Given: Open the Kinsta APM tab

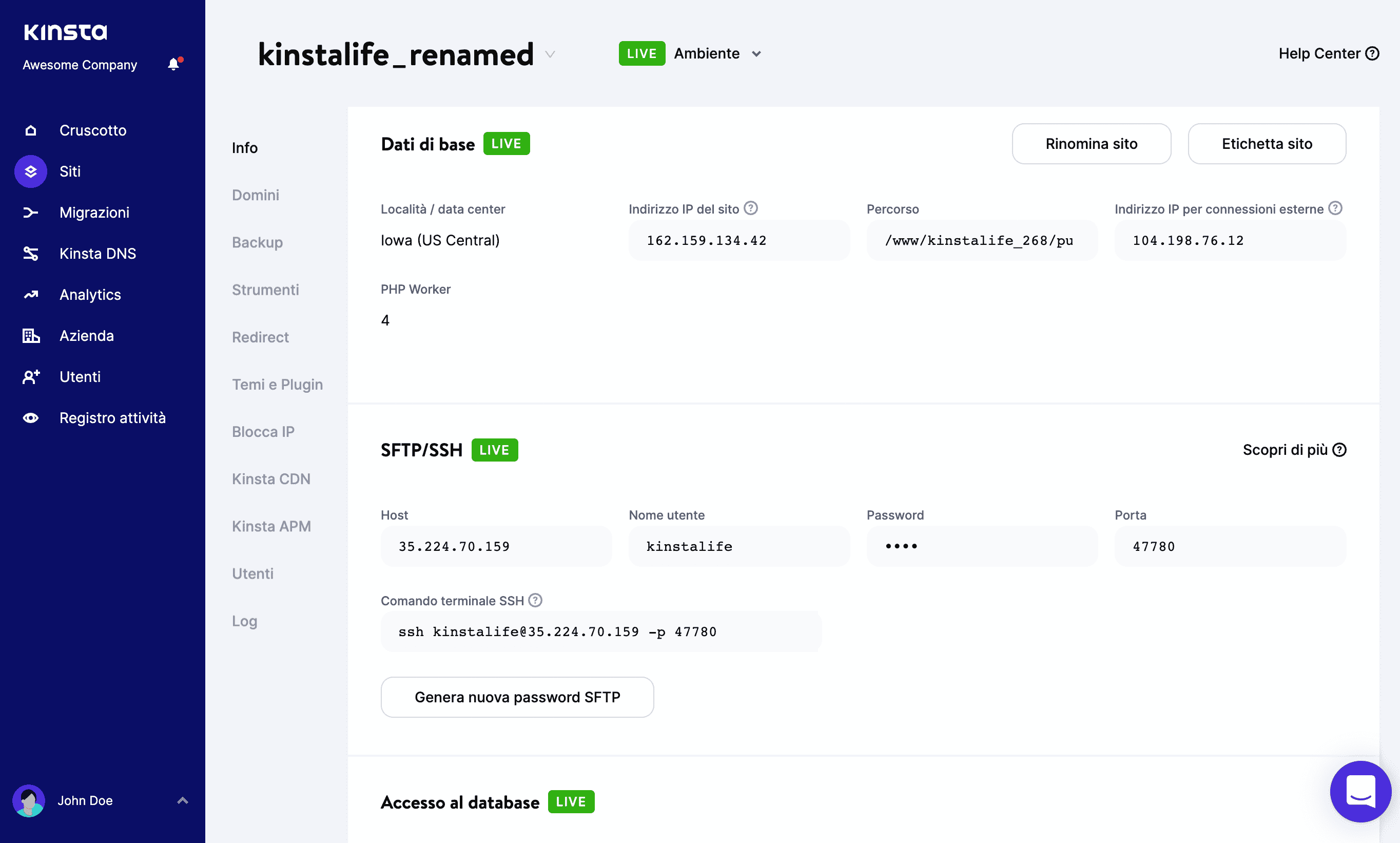Looking at the screenshot, I should (x=271, y=527).
